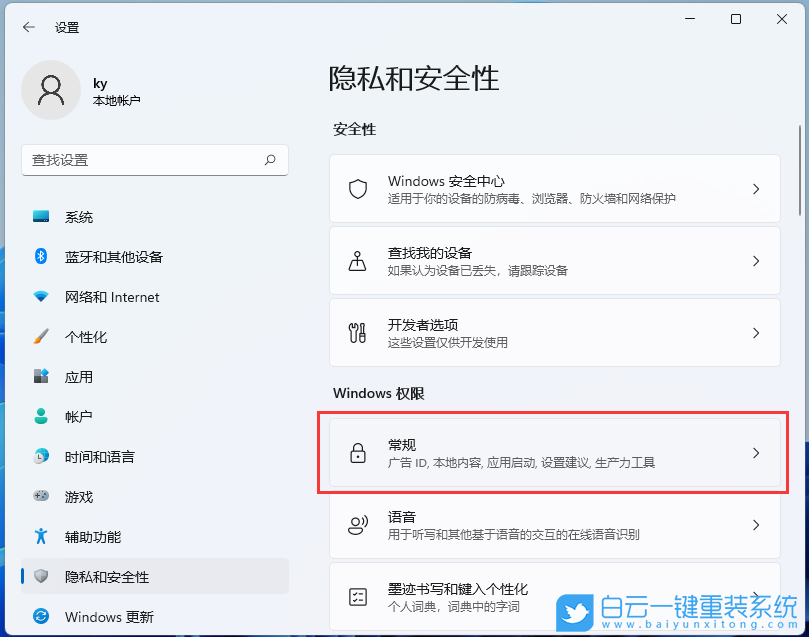Click the Windows 安全中心 shield icon
This screenshot has height=637, width=809.
click(357, 190)
